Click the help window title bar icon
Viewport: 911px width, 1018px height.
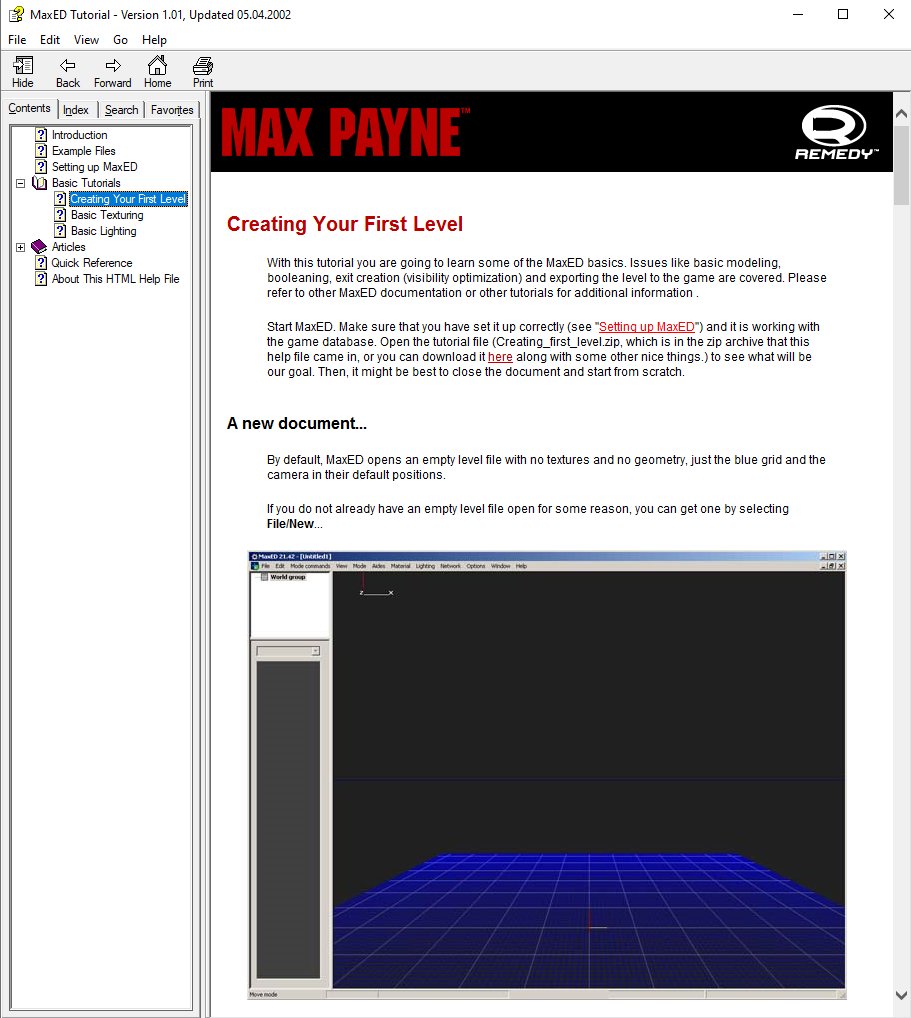tap(16, 14)
